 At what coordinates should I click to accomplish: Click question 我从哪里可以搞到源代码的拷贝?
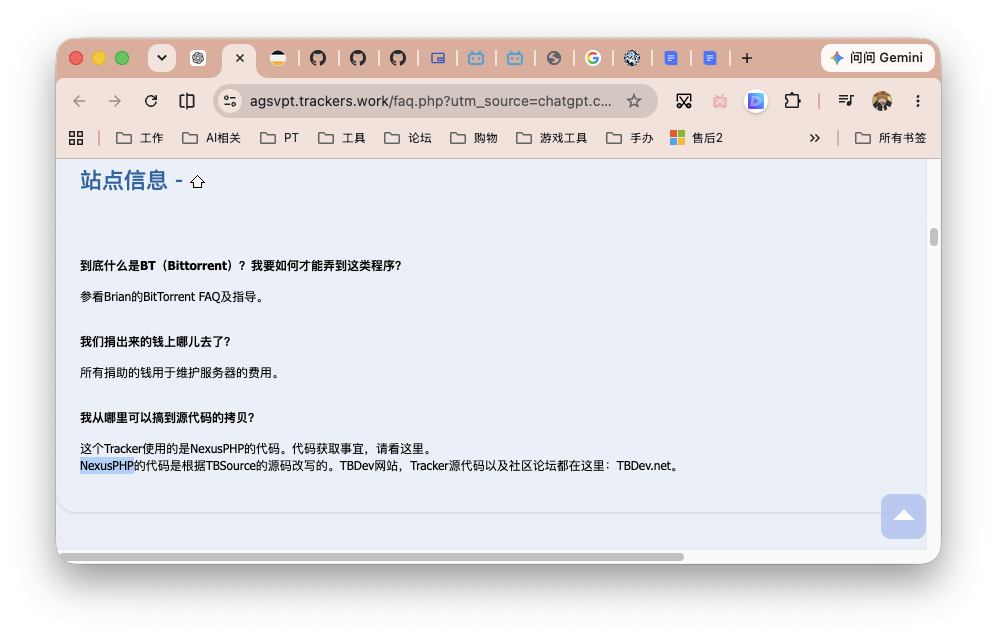167,418
